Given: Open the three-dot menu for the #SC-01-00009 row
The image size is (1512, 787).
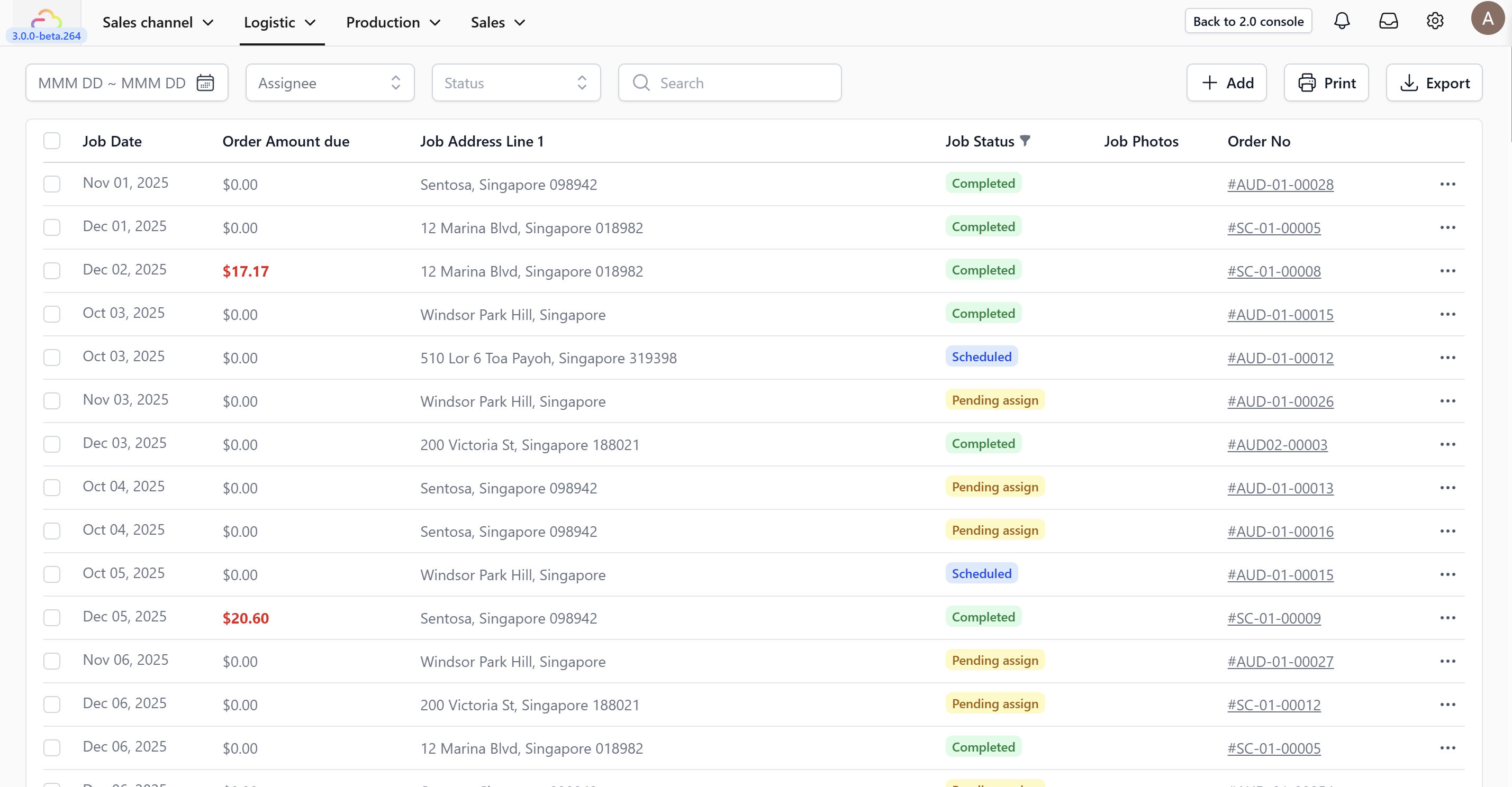Looking at the screenshot, I should pyautogui.click(x=1447, y=618).
